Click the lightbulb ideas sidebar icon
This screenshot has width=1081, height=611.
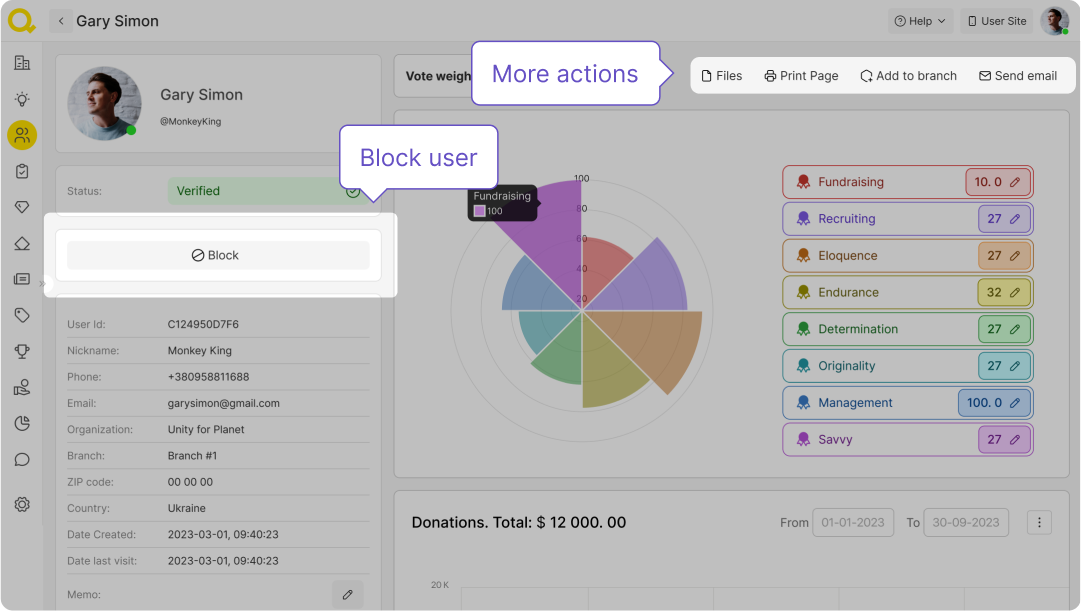tap(22, 99)
